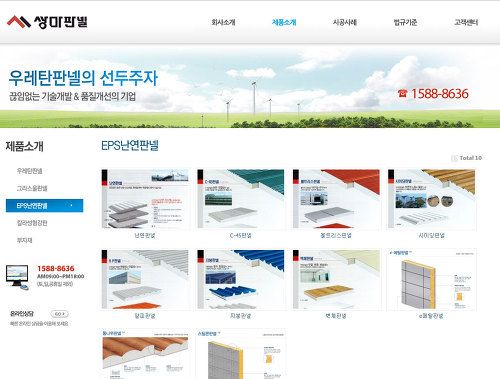Click the GO button next to 온라인상담
Viewport: 500px width, 379px height.
click(59, 314)
